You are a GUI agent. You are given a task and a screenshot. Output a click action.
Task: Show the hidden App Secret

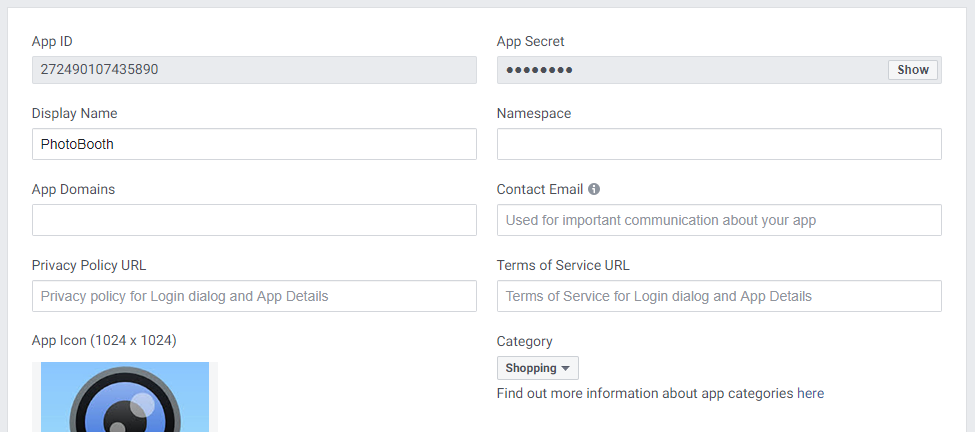[912, 70]
